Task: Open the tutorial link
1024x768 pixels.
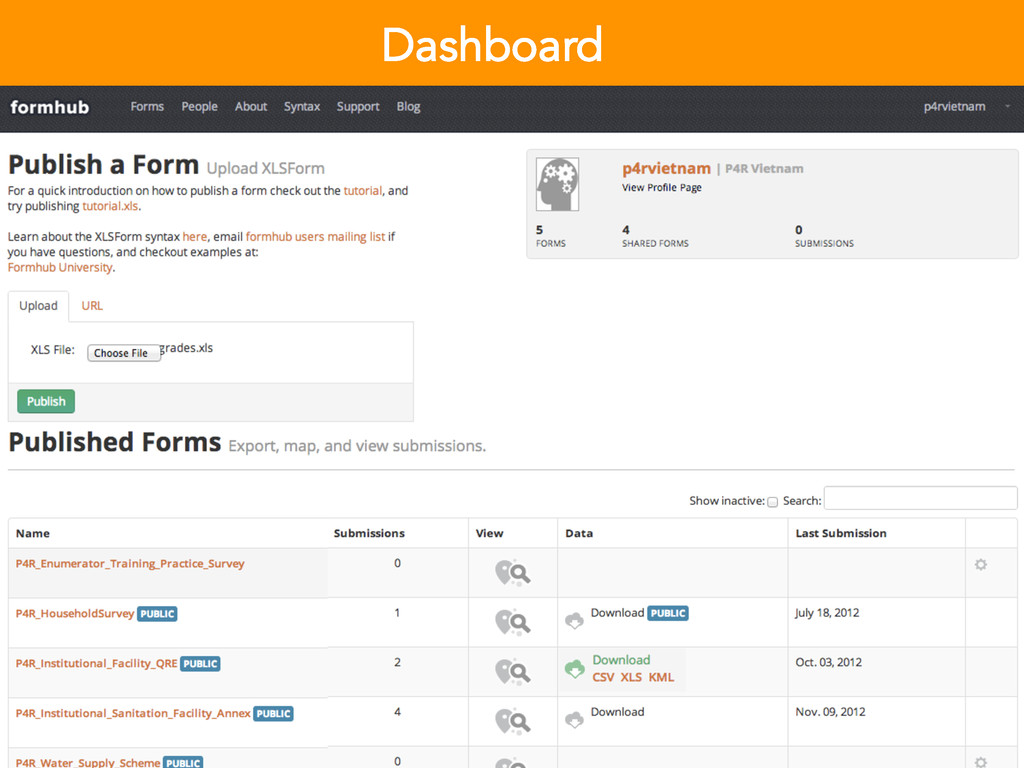Action: tap(362, 191)
